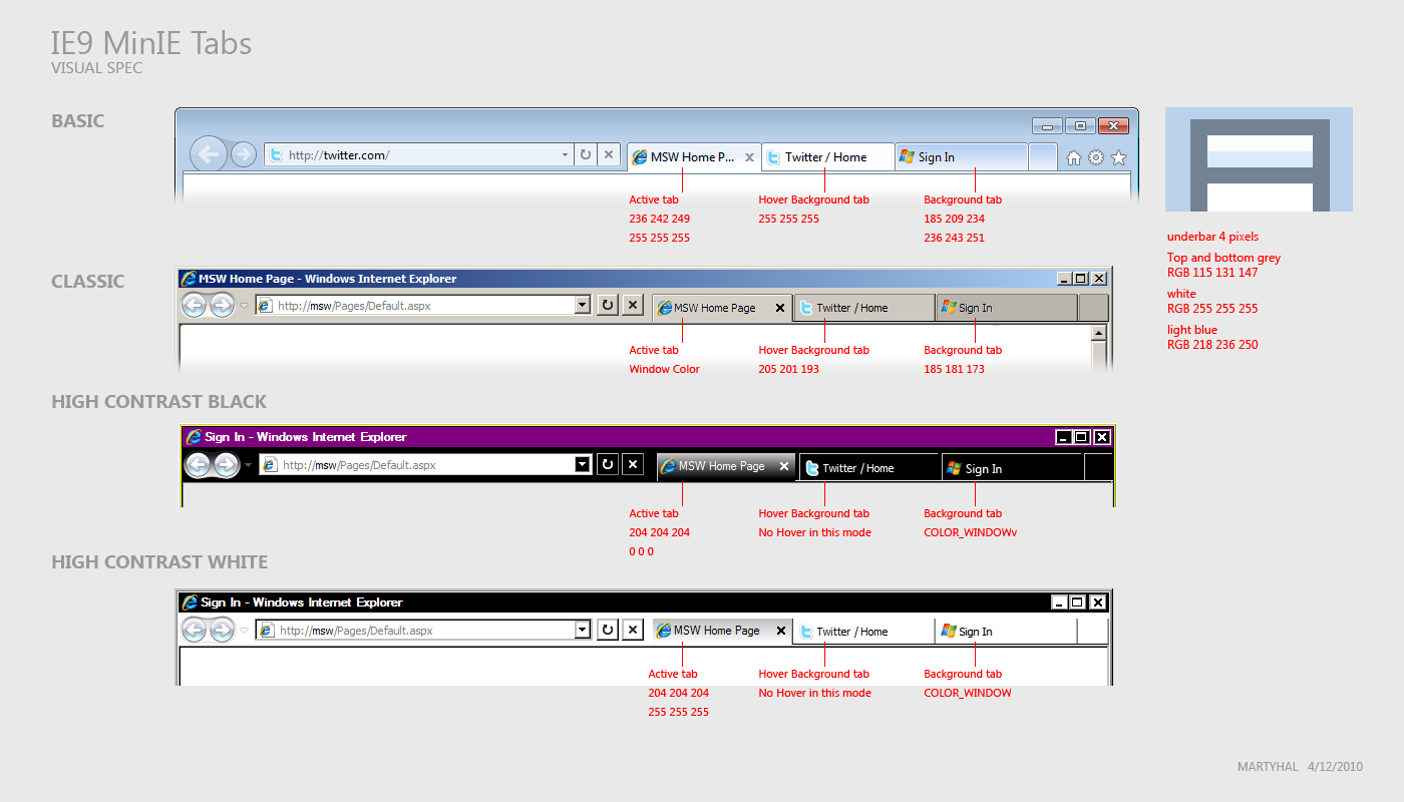The width and height of the screenshot is (1404, 802).
Task: Click scrollbar up arrow in Classic window
Action: coord(1099,333)
